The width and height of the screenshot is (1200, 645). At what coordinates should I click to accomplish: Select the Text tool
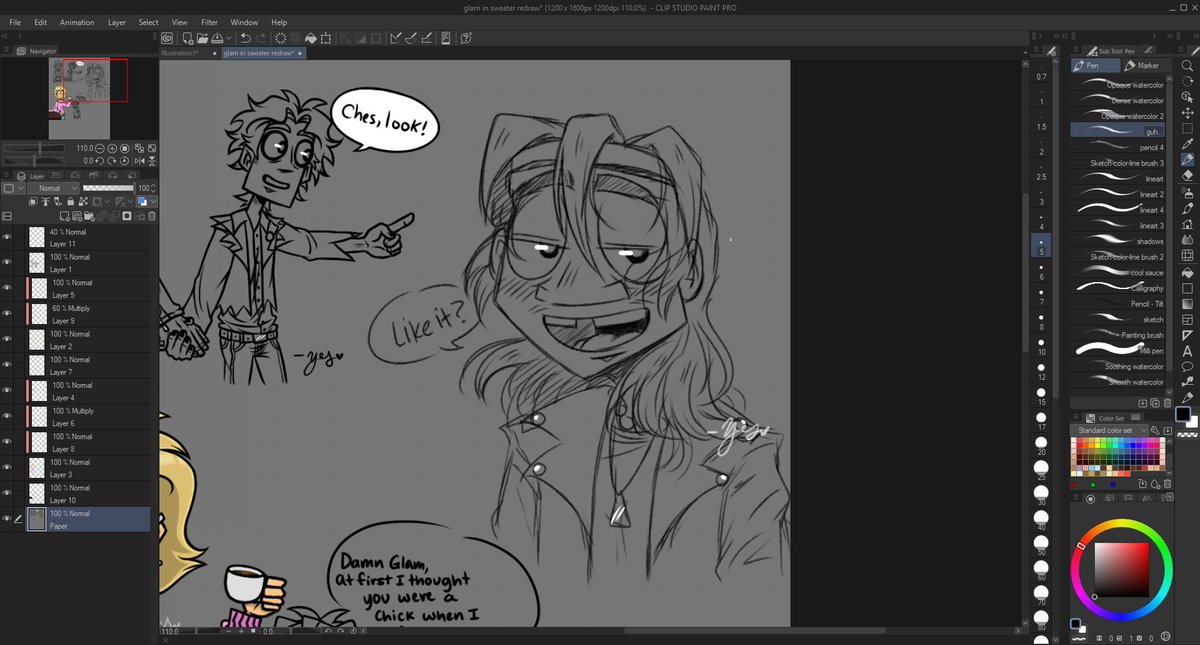point(1187,351)
